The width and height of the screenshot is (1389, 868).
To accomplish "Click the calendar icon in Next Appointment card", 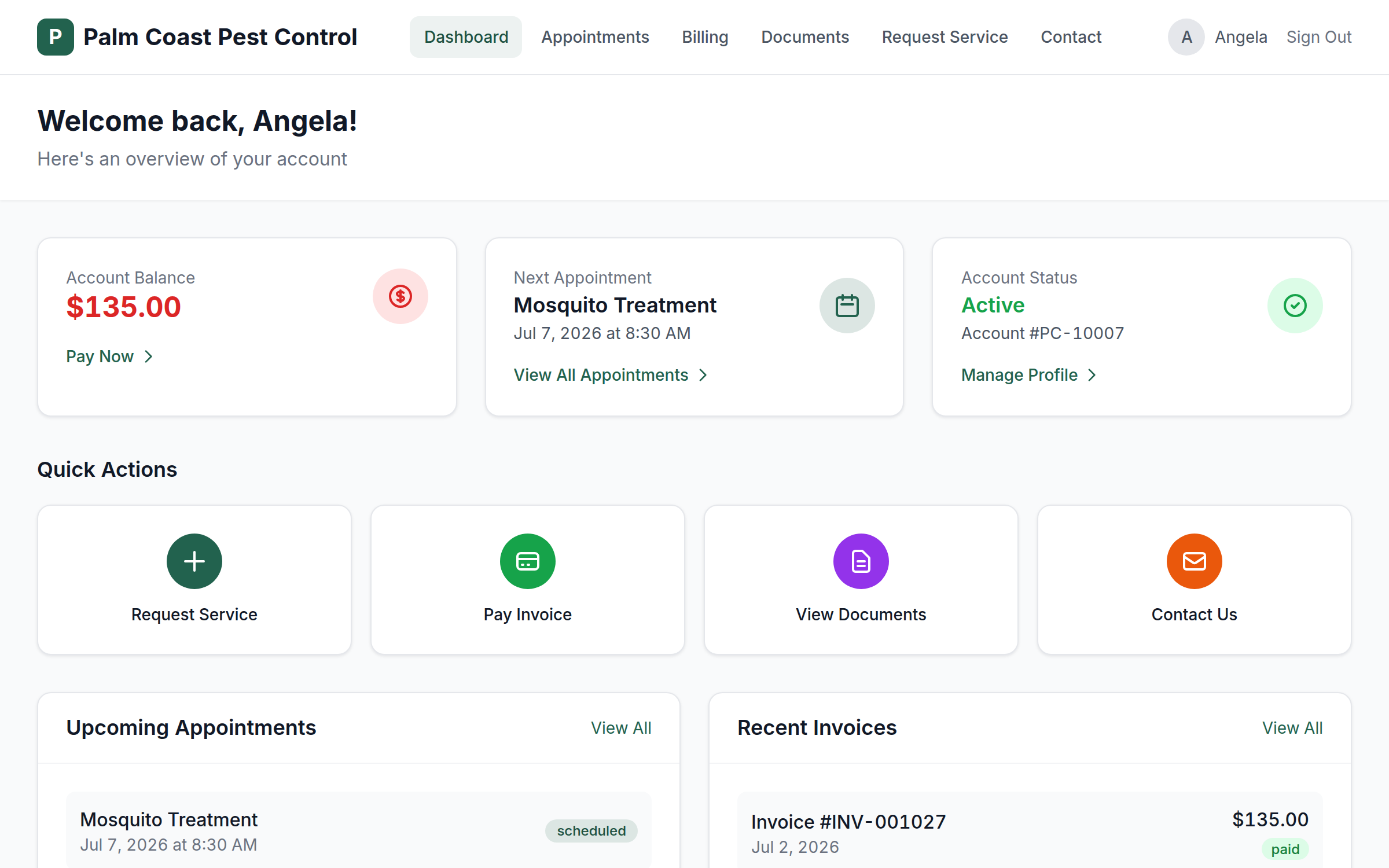I will click(x=847, y=306).
